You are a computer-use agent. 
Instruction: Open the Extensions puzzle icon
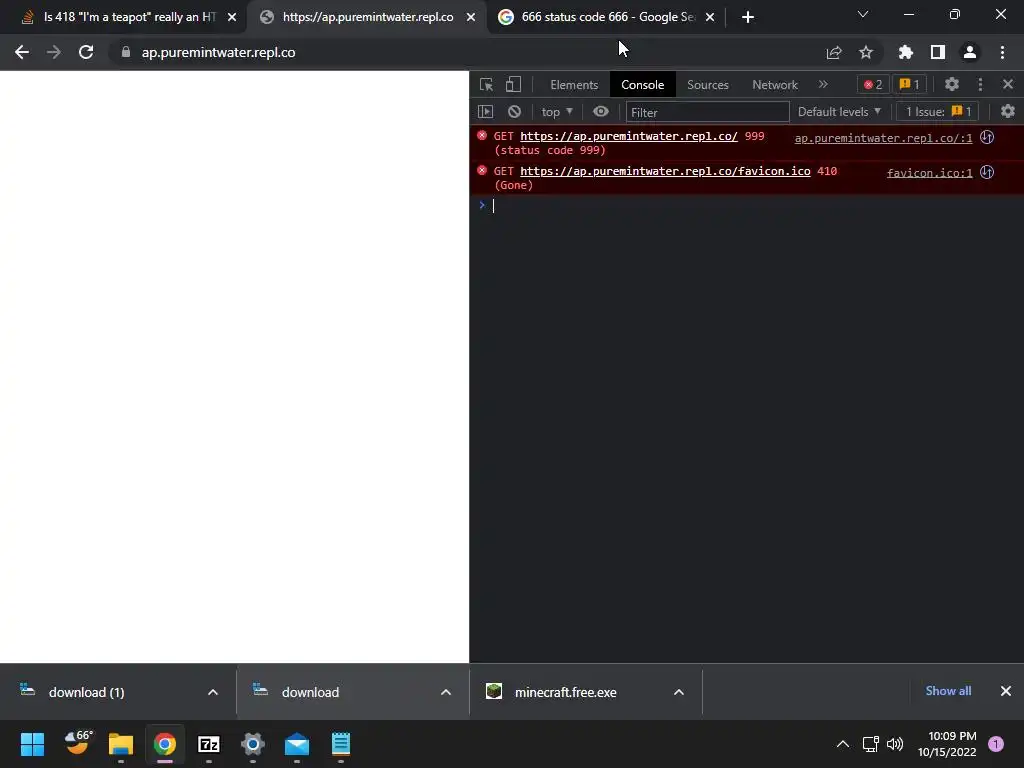click(x=906, y=52)
